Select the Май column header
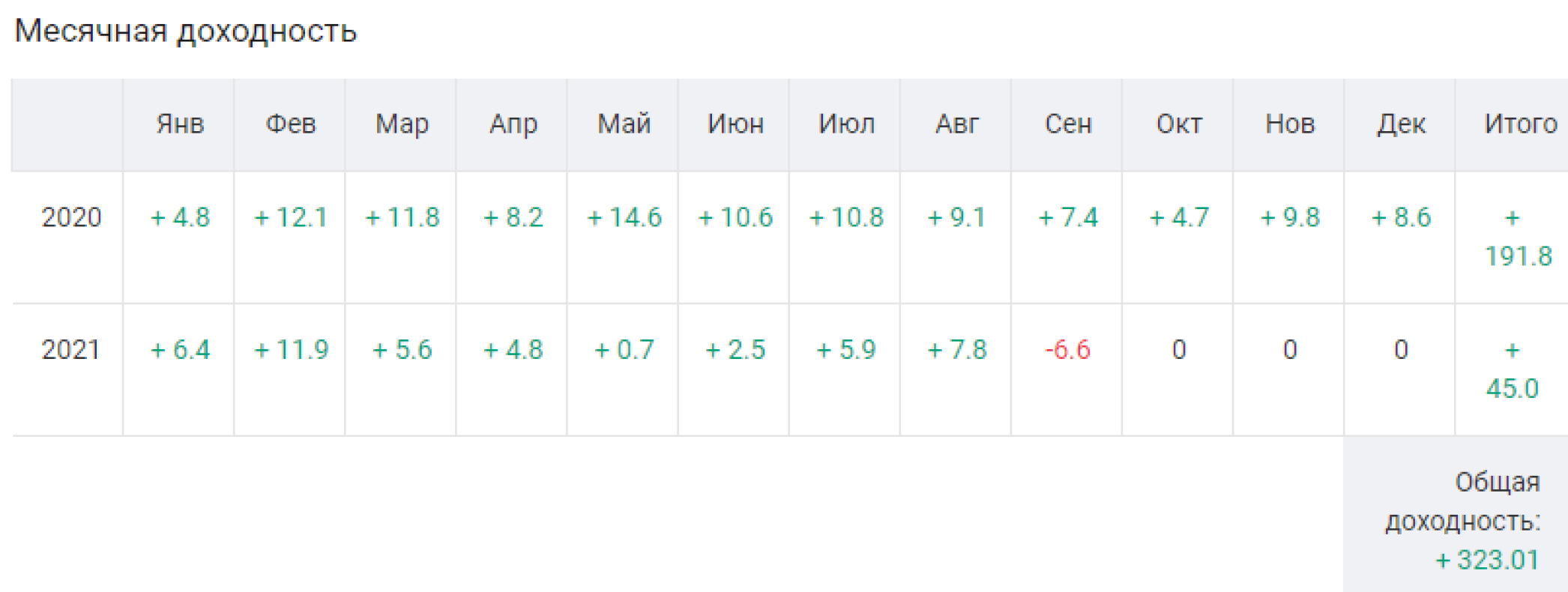This screenshot has width=1568, height=592. pyautogui.click(x=624, y=124)
